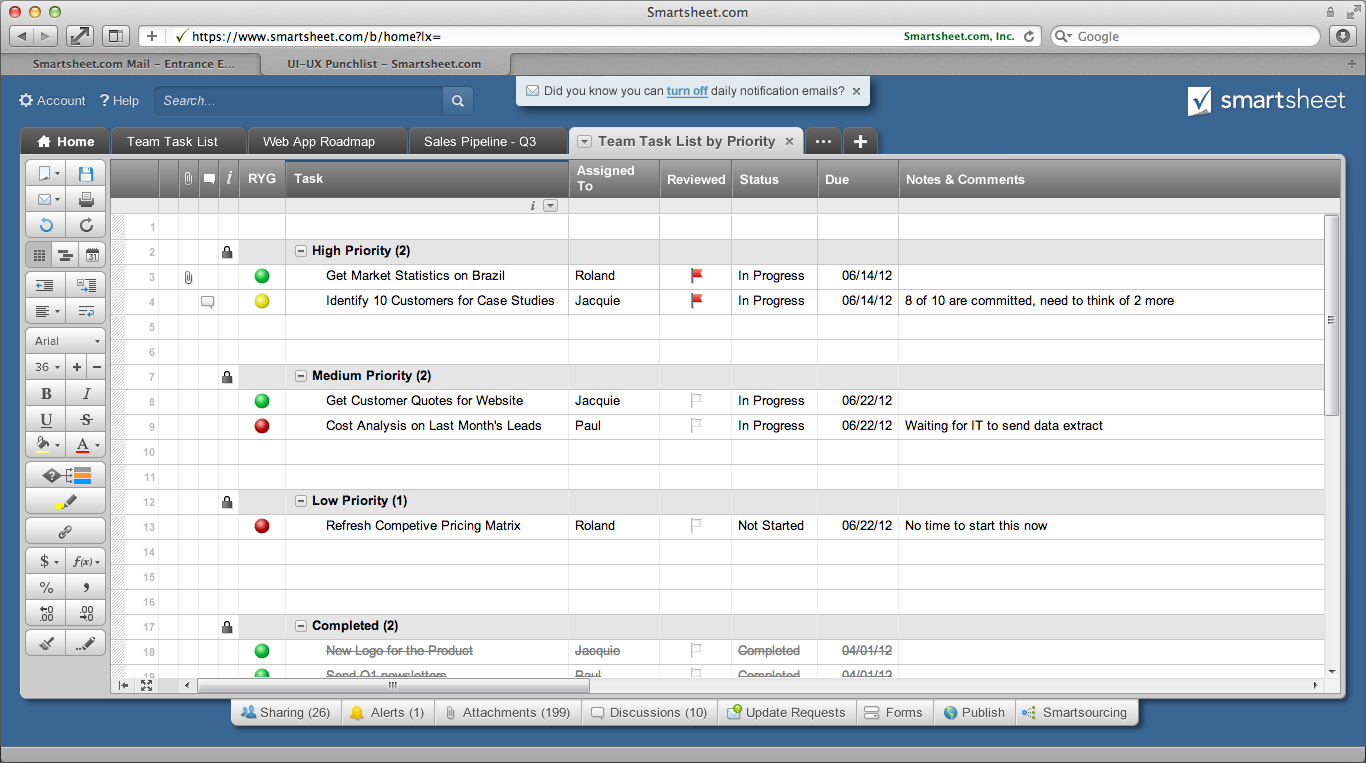1366x763 pixels.
Task: Toggle Reviewed flag for Identify 10 Customers
Action: tap(697, 301)
